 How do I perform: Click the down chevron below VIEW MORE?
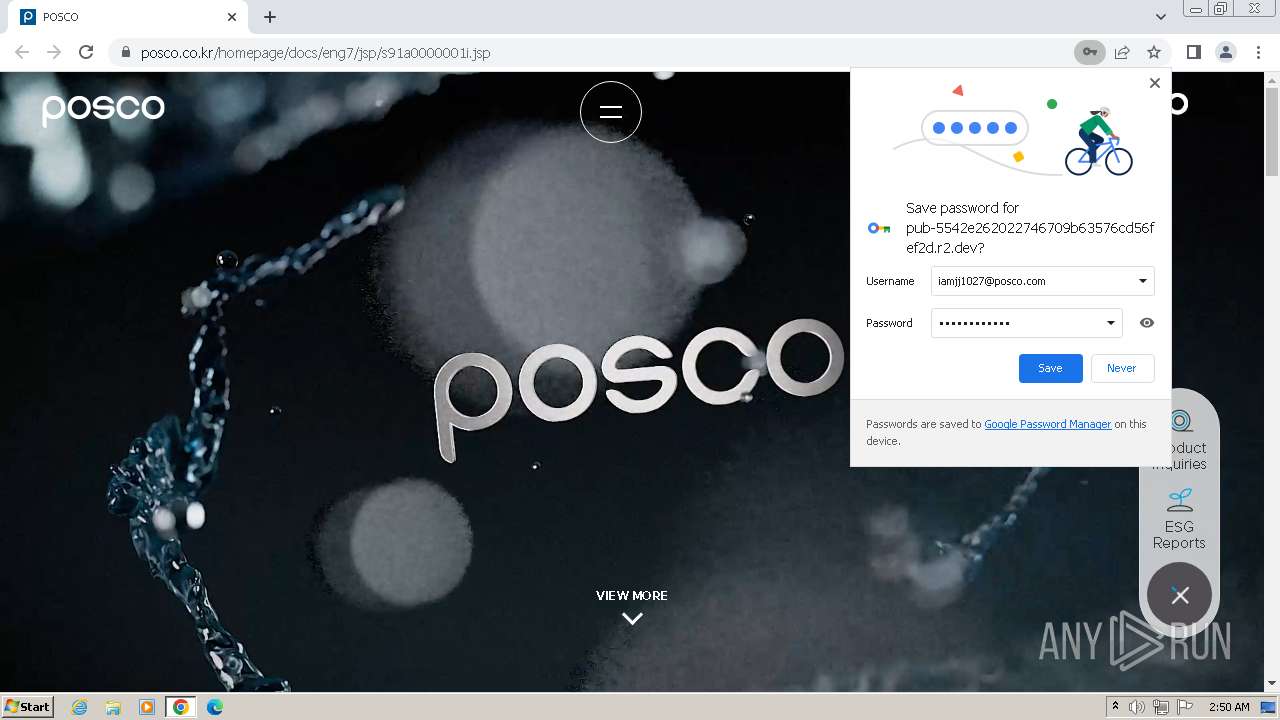pos(632,619)
